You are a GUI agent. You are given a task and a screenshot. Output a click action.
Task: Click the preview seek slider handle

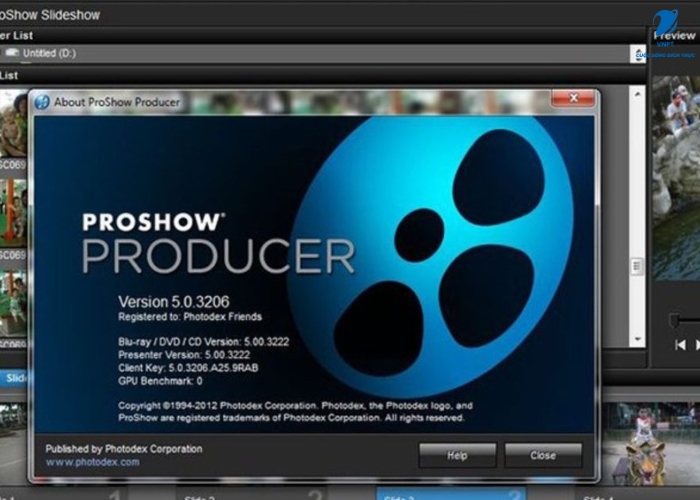[x=675, y=319]
